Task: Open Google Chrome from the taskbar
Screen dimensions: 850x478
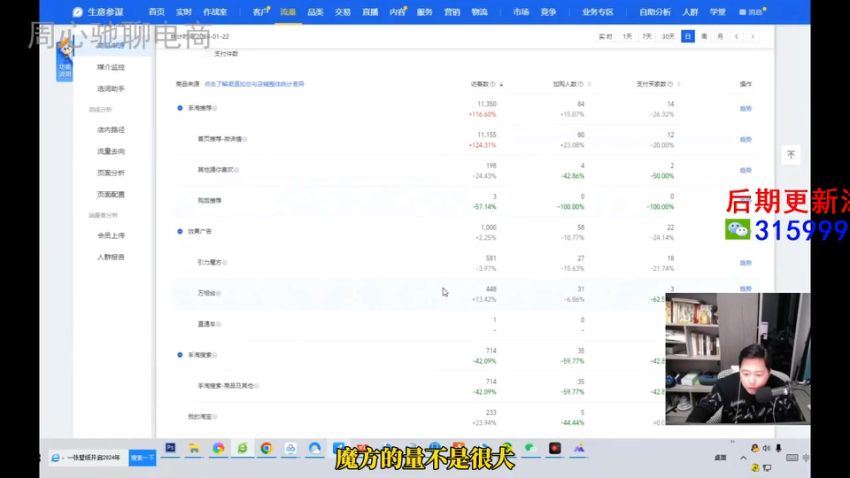Action: pos(266,448)
